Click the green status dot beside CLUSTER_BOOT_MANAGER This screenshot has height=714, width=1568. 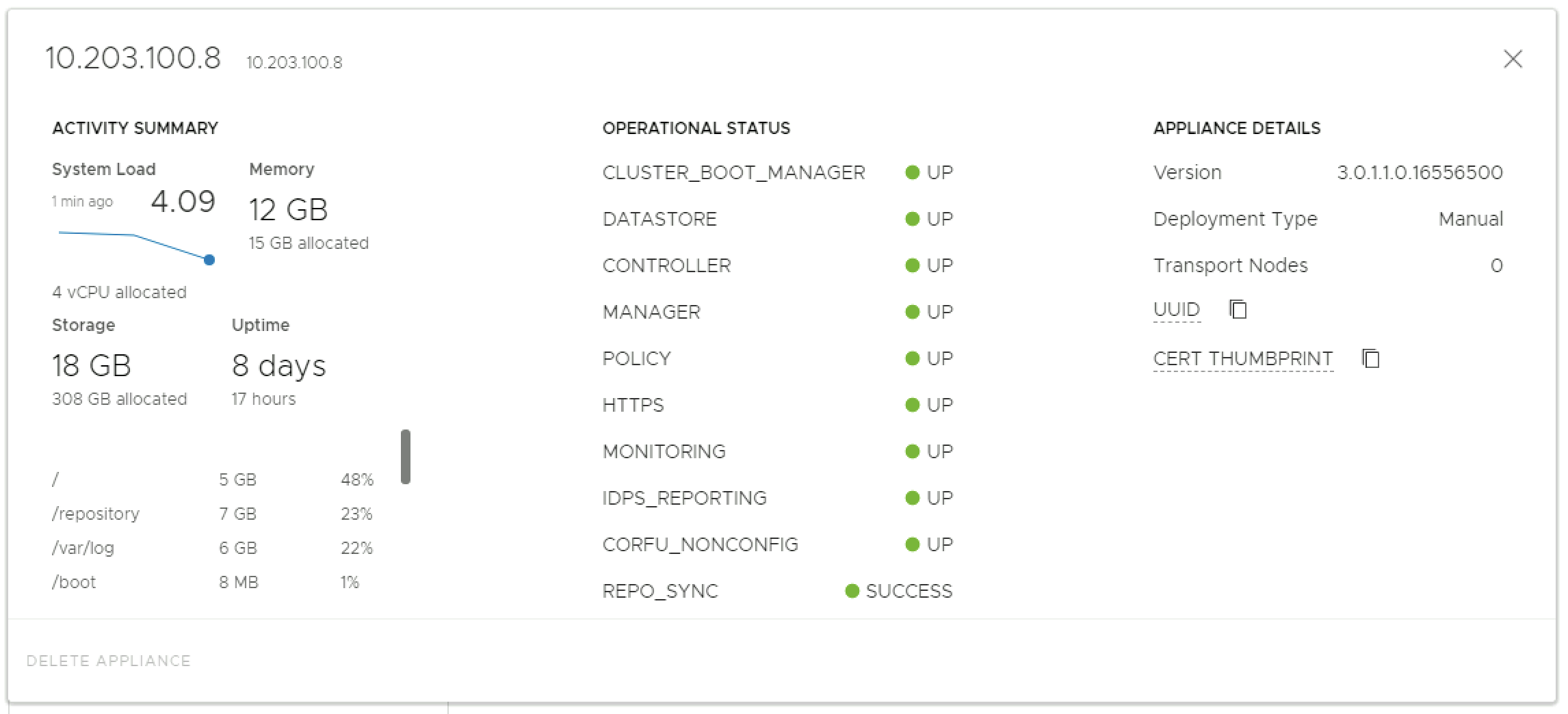[912, 172]
